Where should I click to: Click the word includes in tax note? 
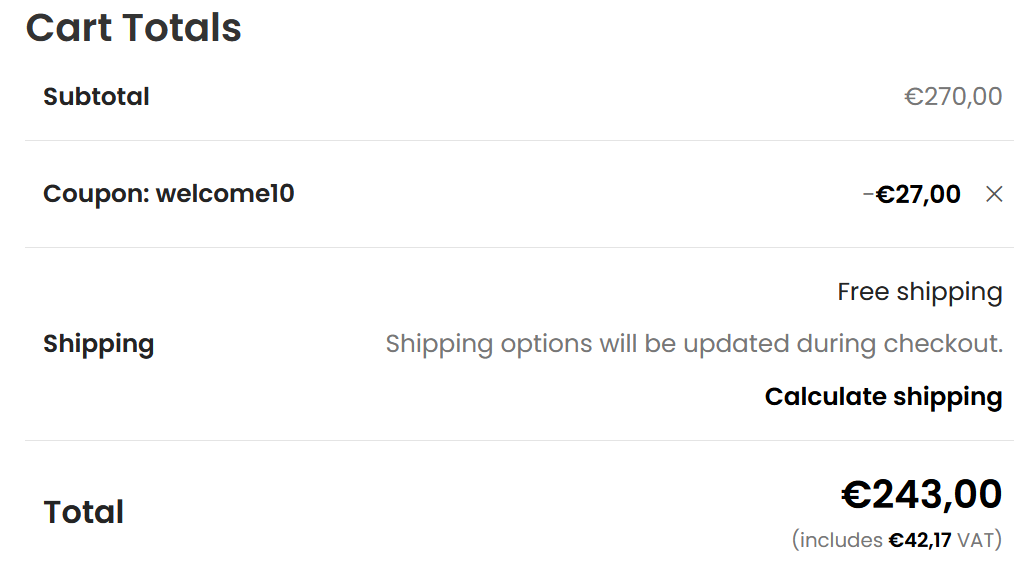pos(842,540)
